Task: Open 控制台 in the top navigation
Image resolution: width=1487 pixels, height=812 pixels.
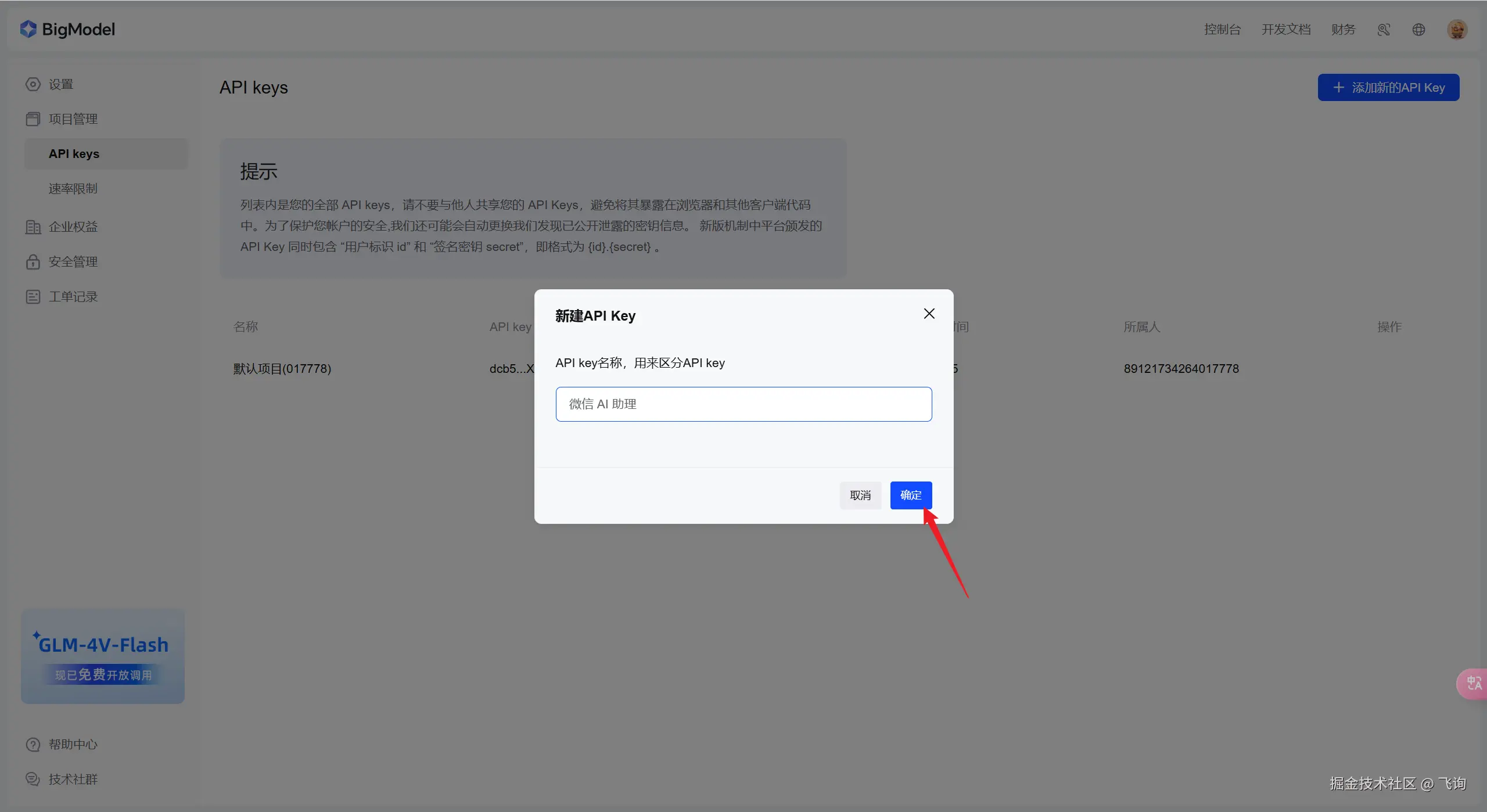Action: point(1222,30)
